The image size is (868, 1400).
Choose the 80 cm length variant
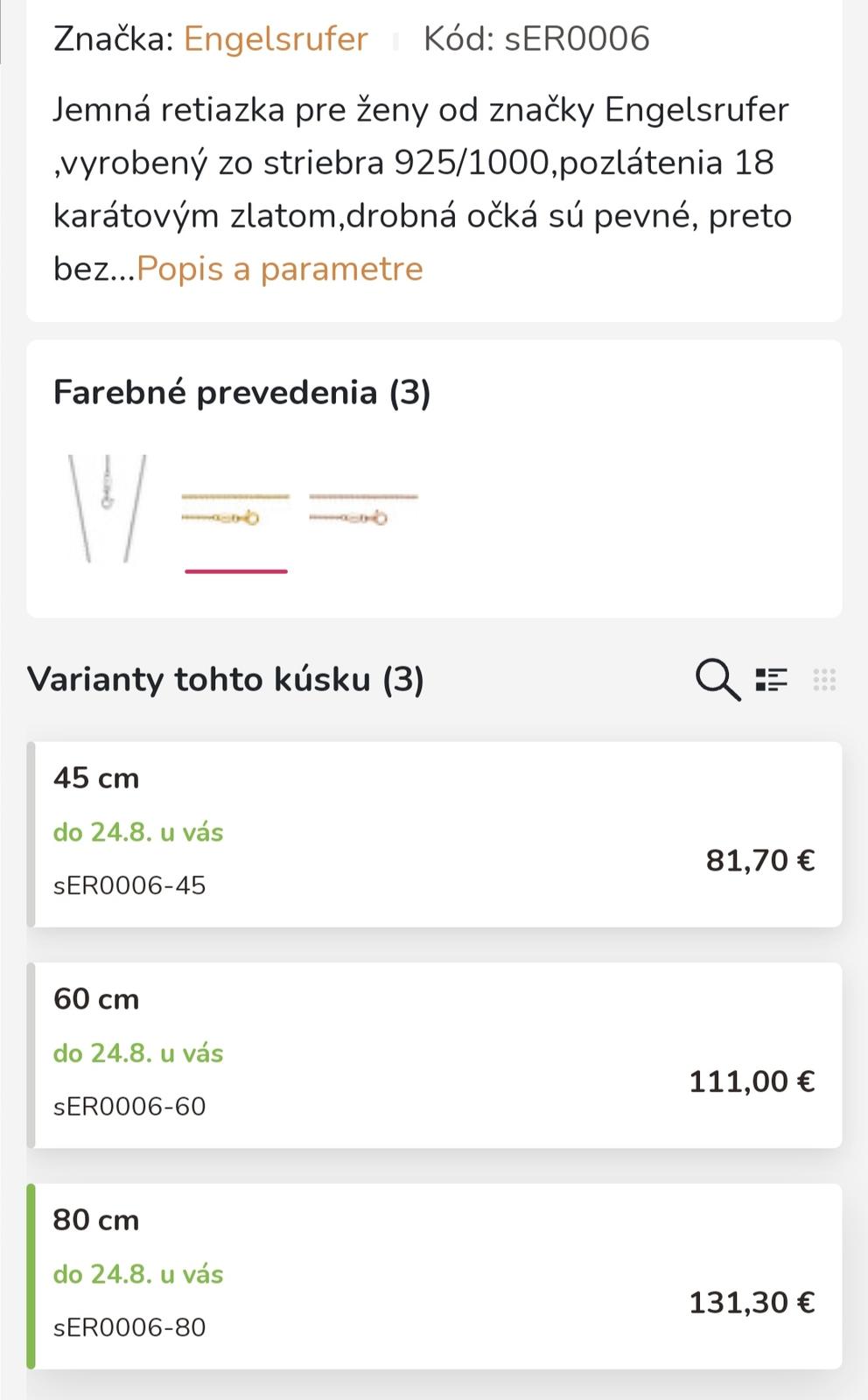click(96, 1220)
